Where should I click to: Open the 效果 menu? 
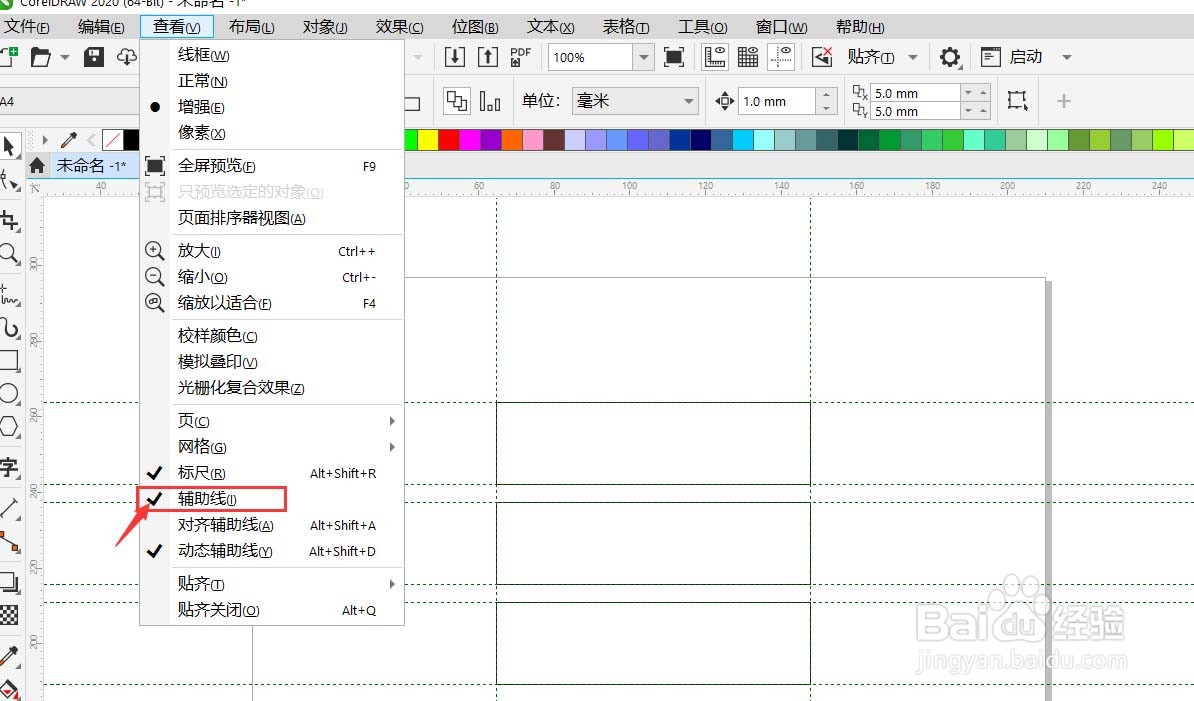coord(399,27)
